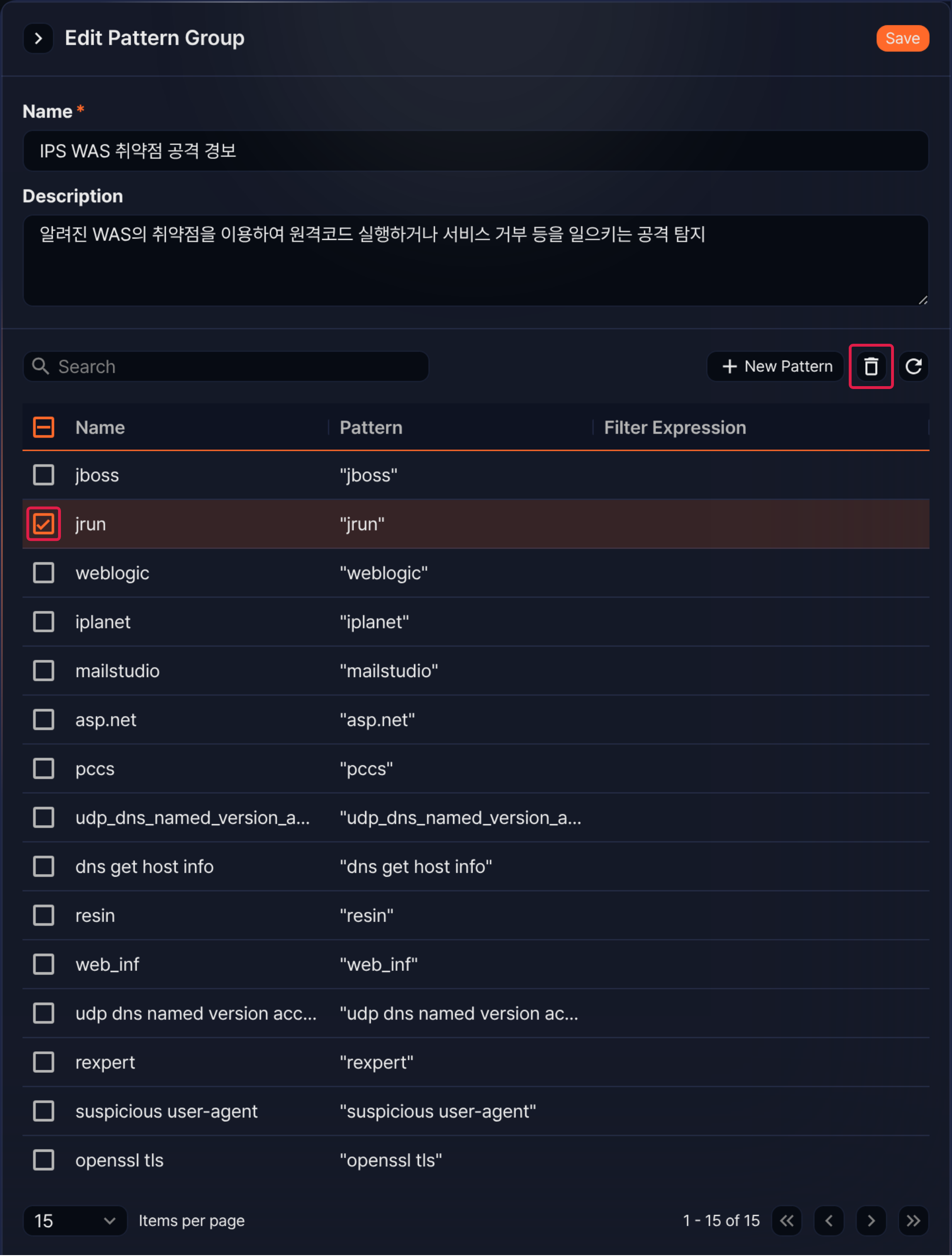Go to the previous page arrow
Screen dimensions: 952x1257
click(829, 1221)
